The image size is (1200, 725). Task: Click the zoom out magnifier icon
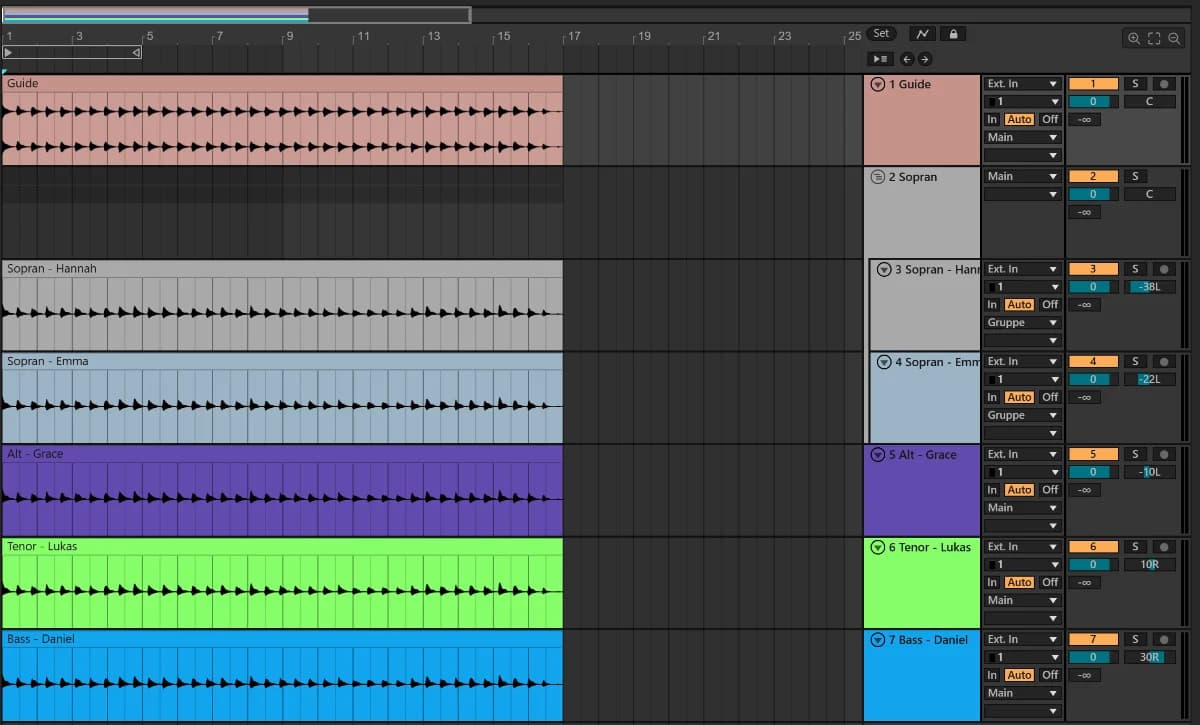tap(1174, 38)
